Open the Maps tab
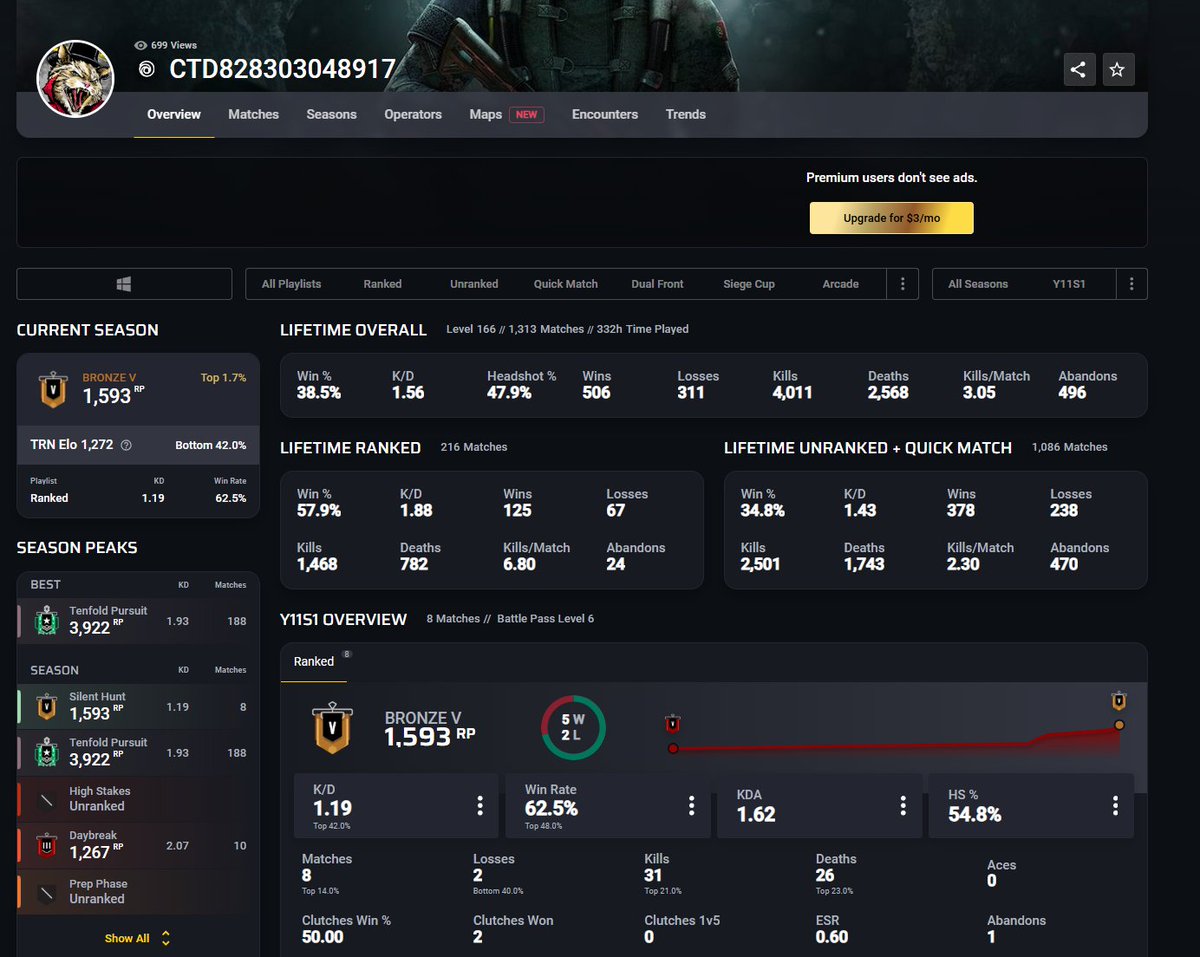Viewport: 1200px width, 957px height. [486, 114]
